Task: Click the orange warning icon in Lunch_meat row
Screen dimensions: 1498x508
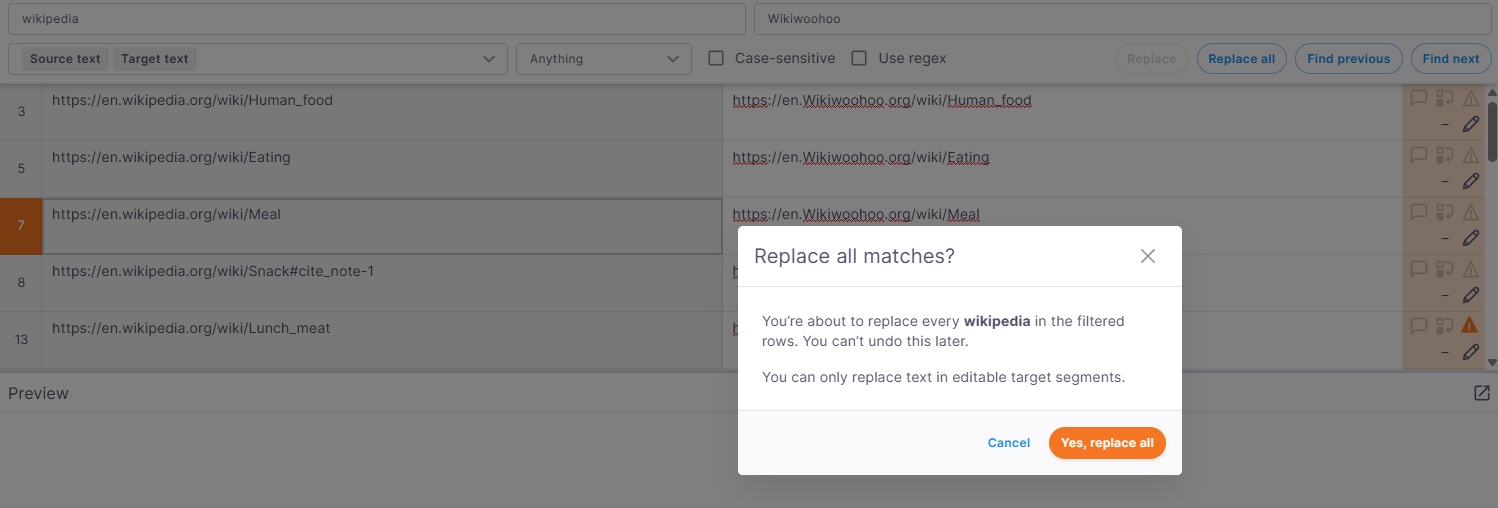Action: [1470, 326]
